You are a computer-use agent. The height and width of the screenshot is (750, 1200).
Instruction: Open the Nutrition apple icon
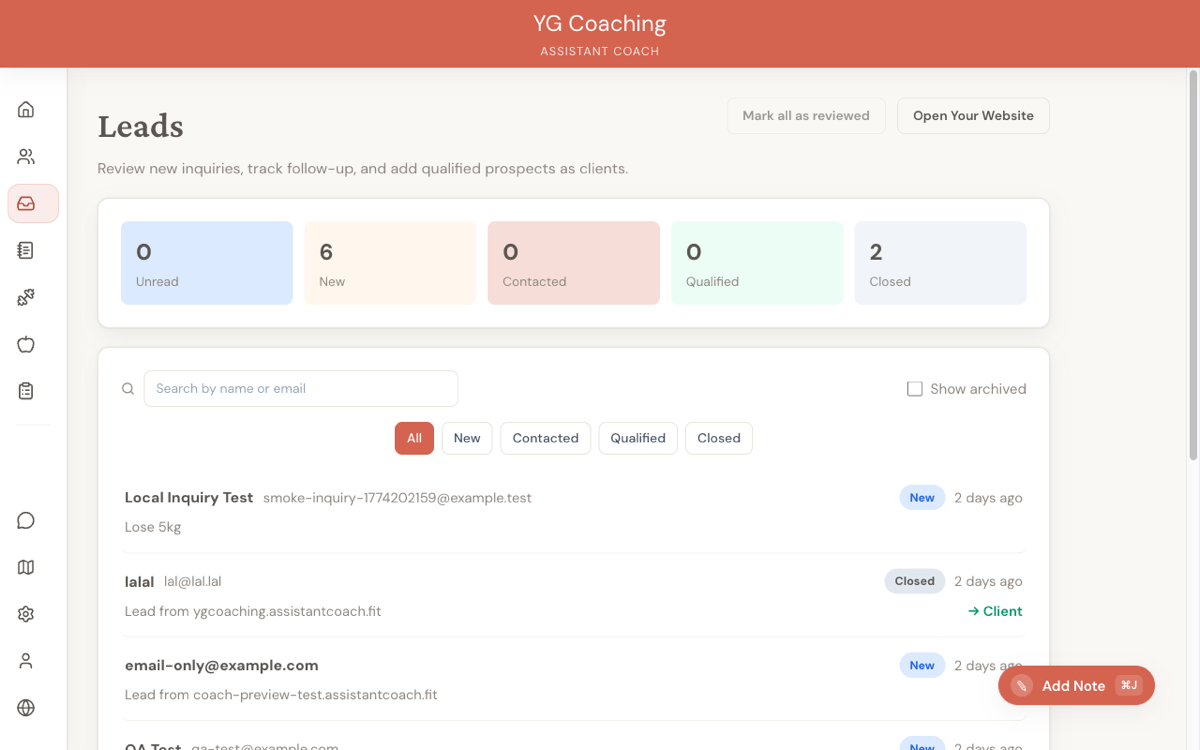point(25,344)
